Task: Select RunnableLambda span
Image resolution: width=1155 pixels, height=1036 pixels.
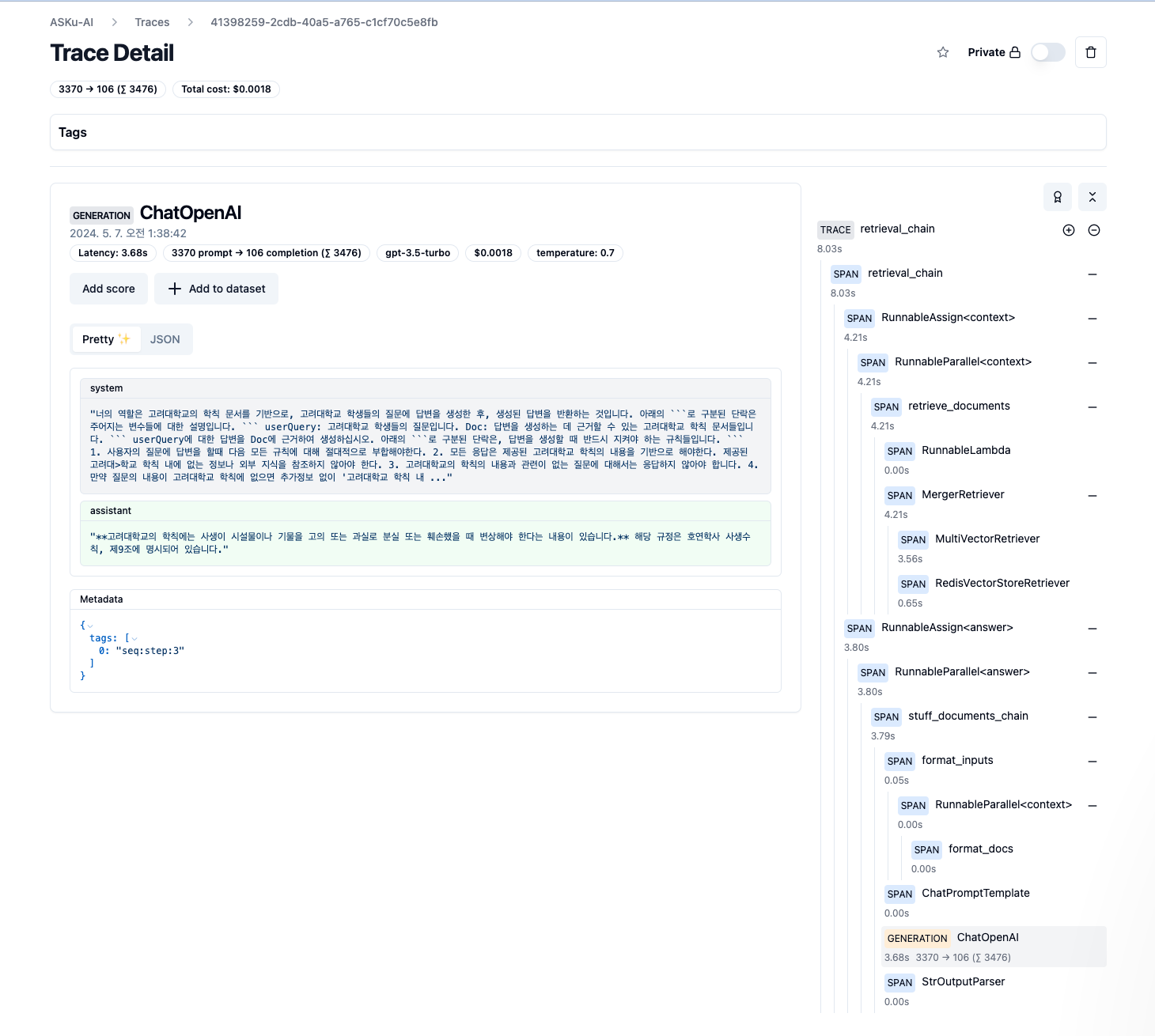Action: click(x=994, y=459)
